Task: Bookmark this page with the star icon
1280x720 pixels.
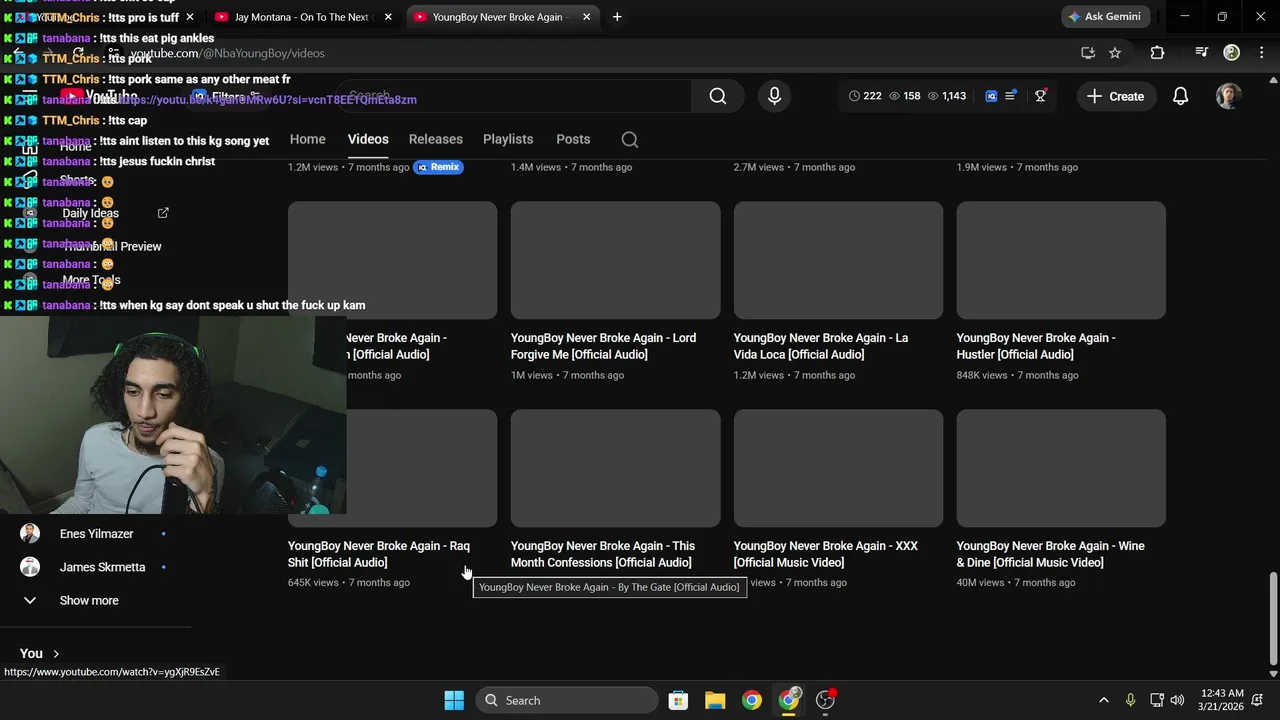Action: pos(1115,53)
